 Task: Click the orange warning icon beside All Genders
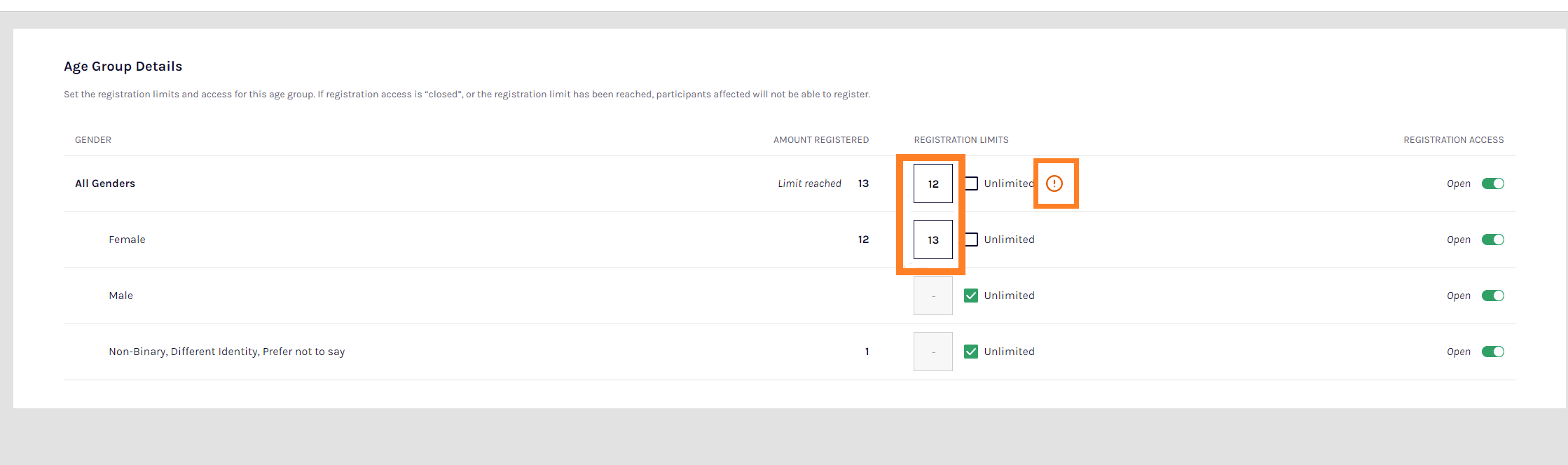point(1054,183)
